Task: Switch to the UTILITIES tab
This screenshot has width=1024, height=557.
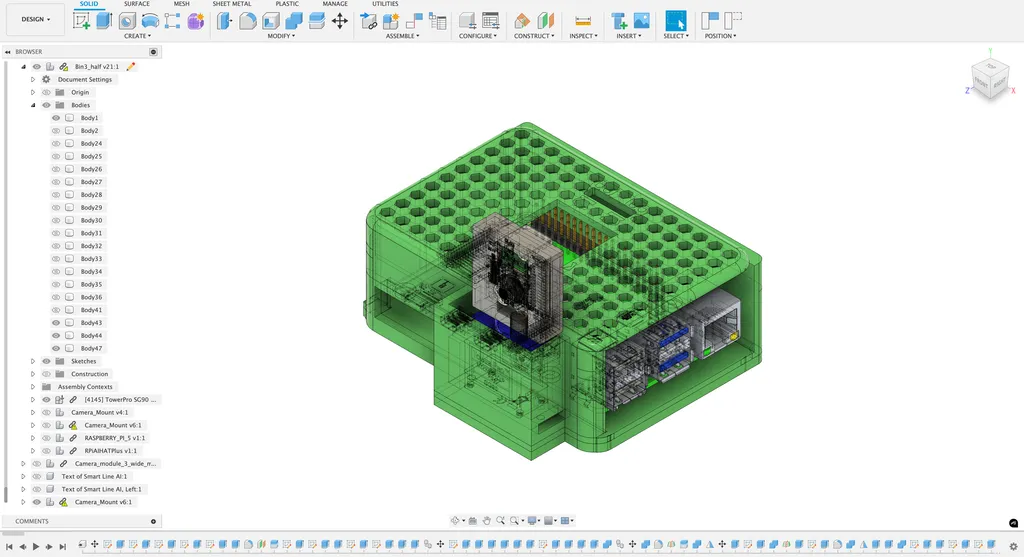Action: (385, 4)
